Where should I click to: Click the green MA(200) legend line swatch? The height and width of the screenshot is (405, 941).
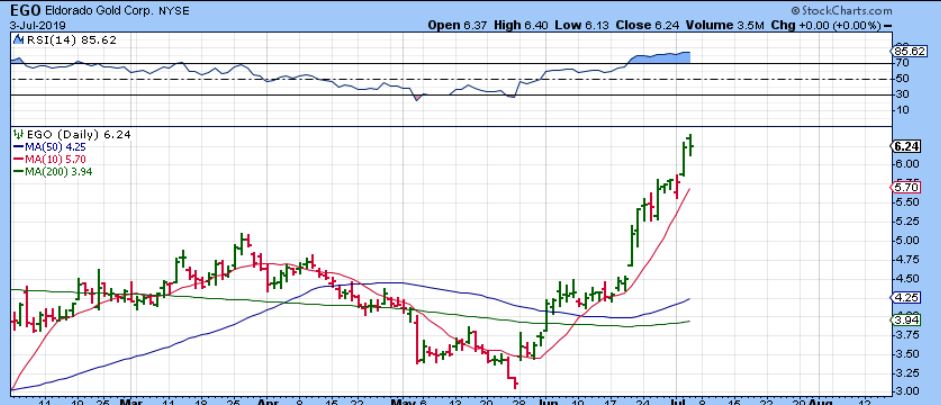click(17, 172)
